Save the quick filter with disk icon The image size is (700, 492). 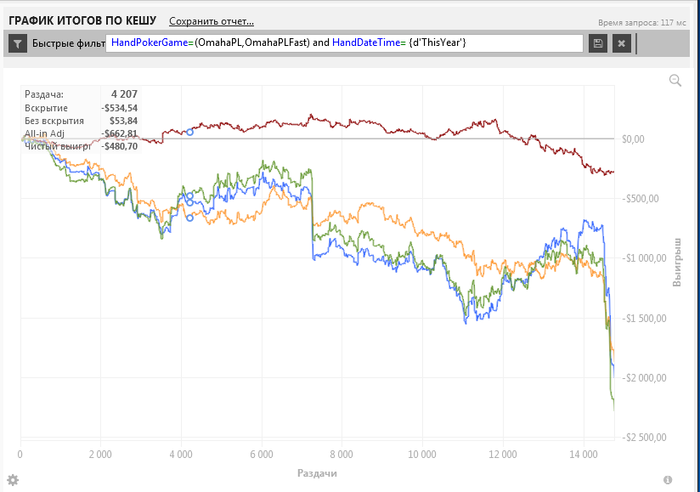pos(598,43)
